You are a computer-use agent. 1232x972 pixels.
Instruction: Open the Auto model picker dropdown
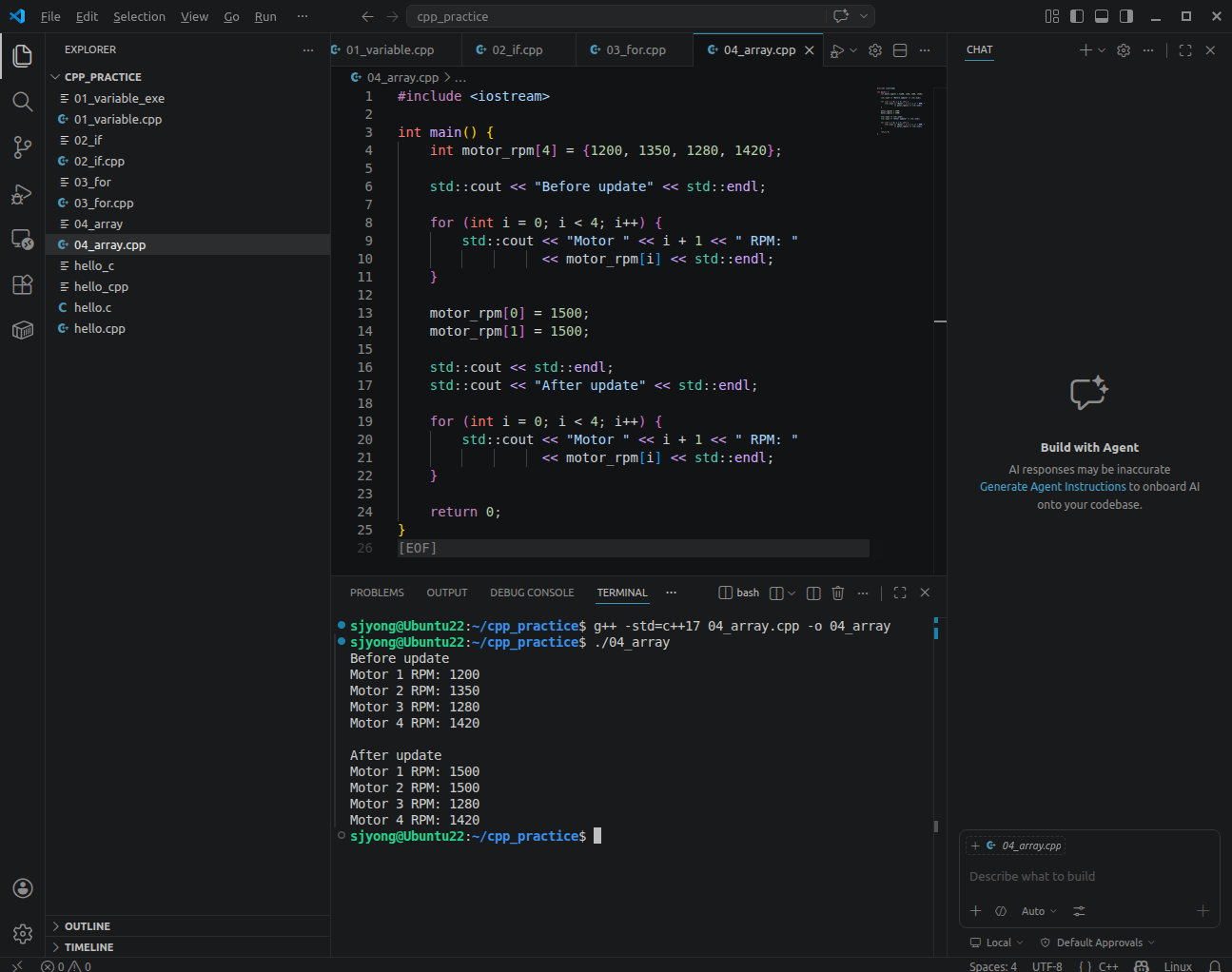point(1039,911)
